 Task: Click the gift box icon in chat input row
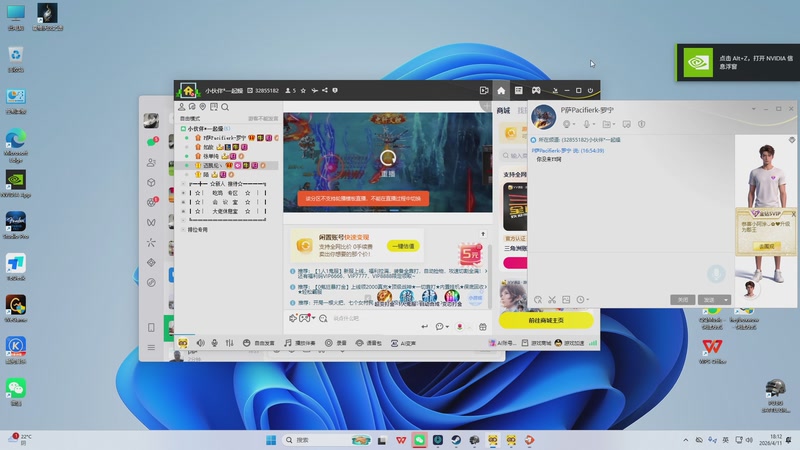482,327
